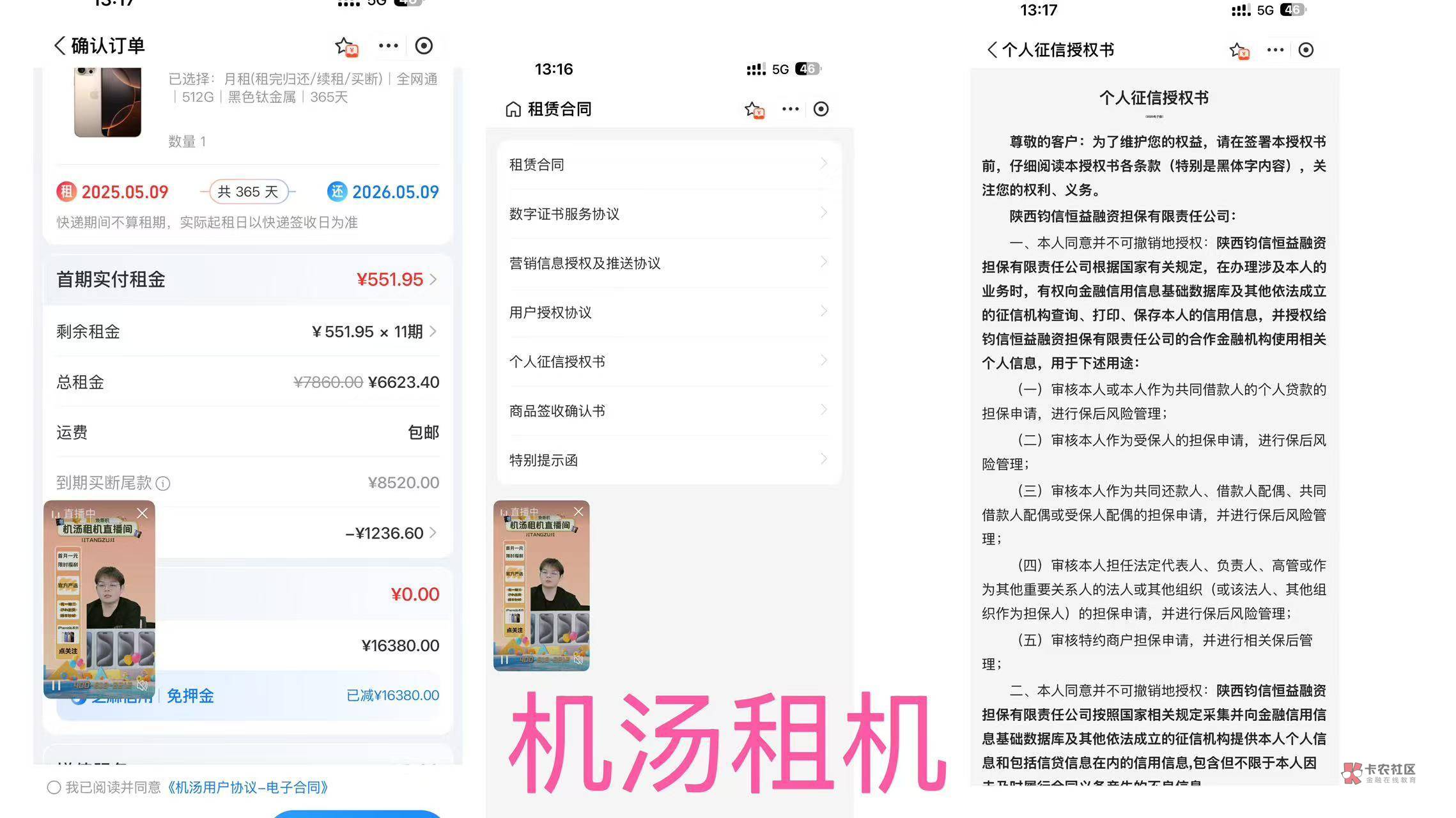Close the live stream popup on order page
The width and height of the screenshot is (1456, 818).
tap(142, 513)
